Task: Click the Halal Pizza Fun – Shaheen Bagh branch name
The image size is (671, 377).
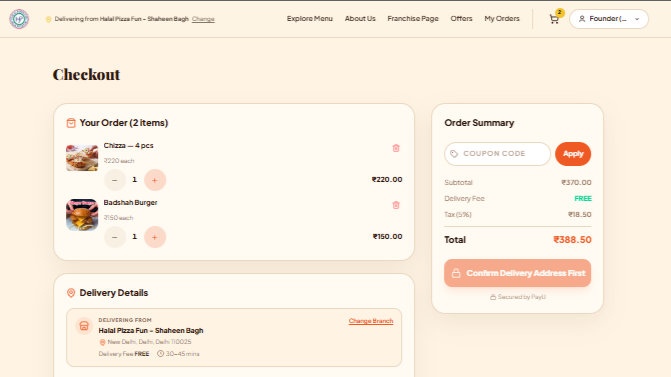Action: pyautogui.click(x=151, y=330)
